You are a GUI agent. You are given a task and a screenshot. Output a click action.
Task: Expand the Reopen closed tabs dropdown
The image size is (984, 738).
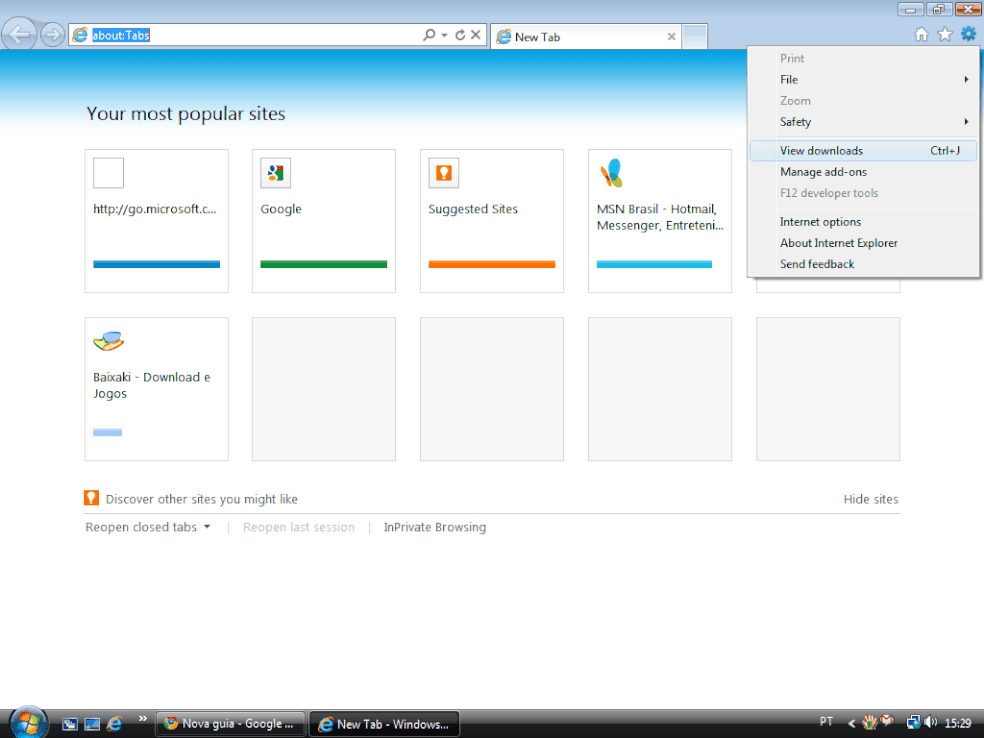tap(147, 527)
